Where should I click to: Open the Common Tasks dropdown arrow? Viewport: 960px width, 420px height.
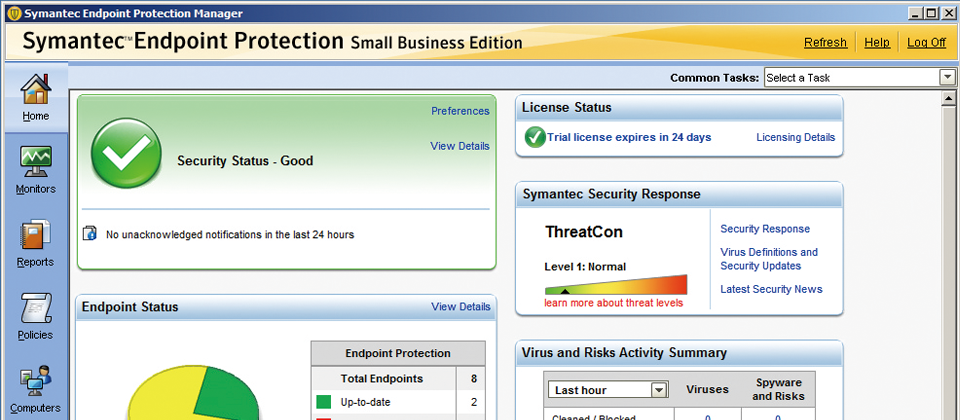click(947, 77)
